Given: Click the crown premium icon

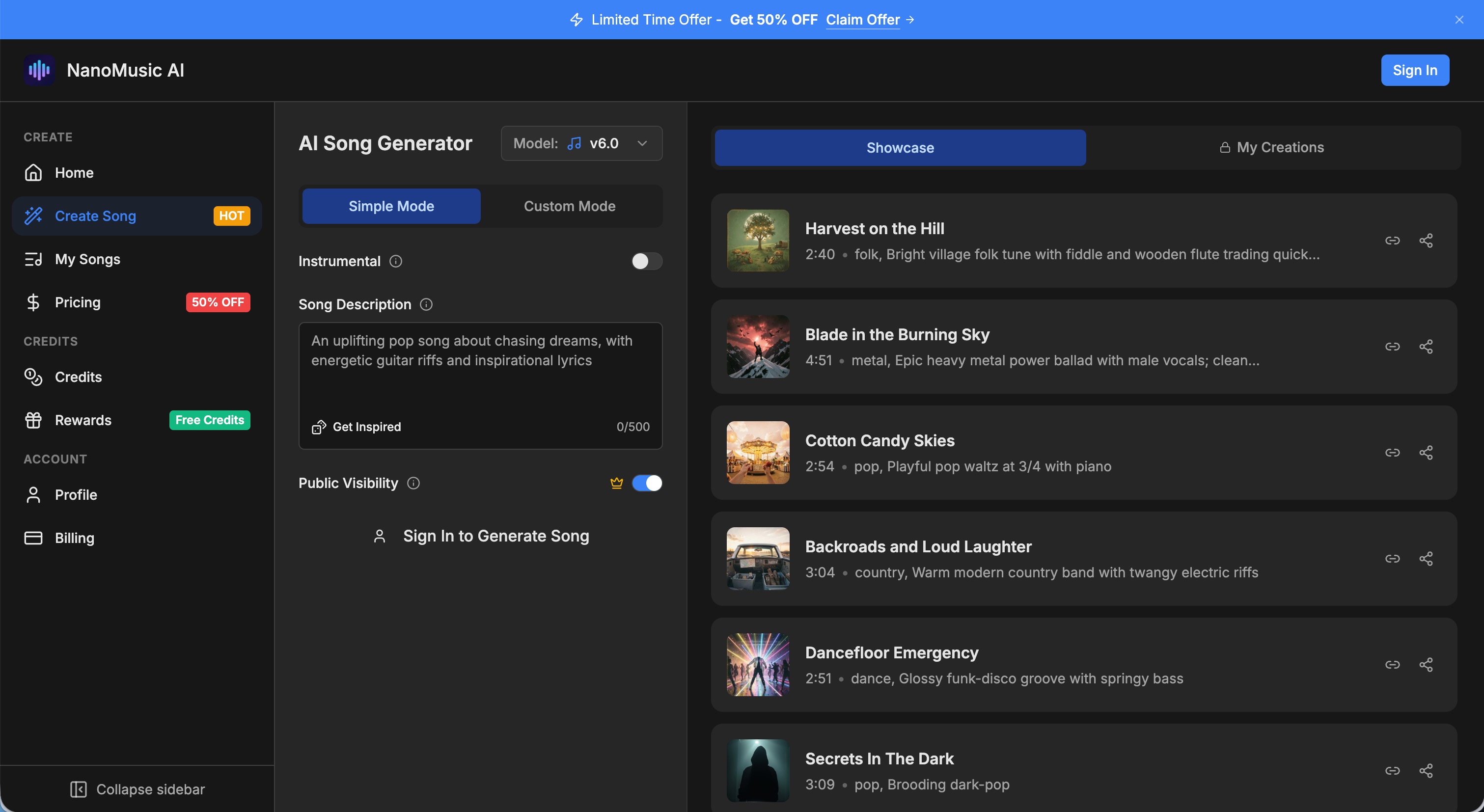Looking at the screenshot, I should (616, 483).
